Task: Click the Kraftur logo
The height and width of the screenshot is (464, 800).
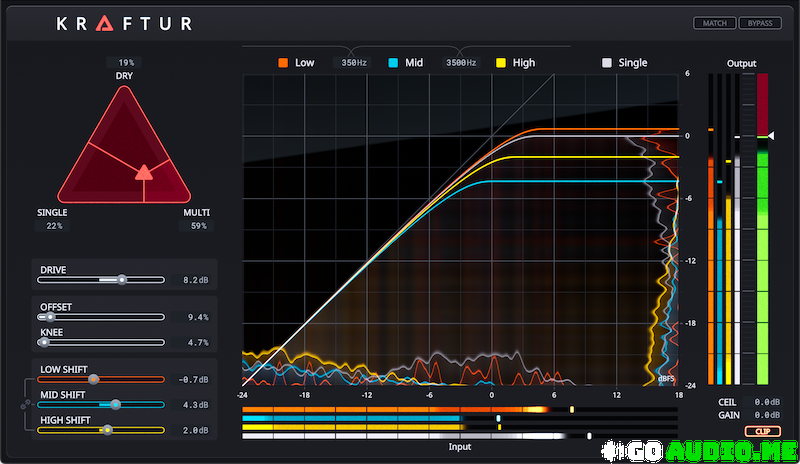Action: click(124, 23)
